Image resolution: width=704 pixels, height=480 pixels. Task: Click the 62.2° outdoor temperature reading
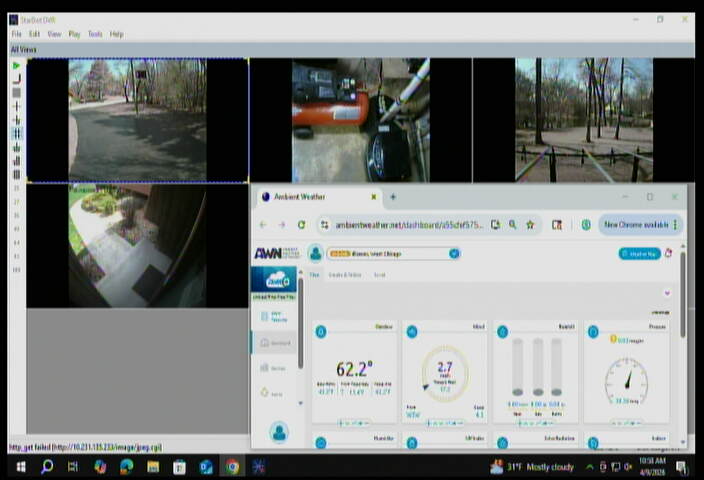(x=354, y=369)
